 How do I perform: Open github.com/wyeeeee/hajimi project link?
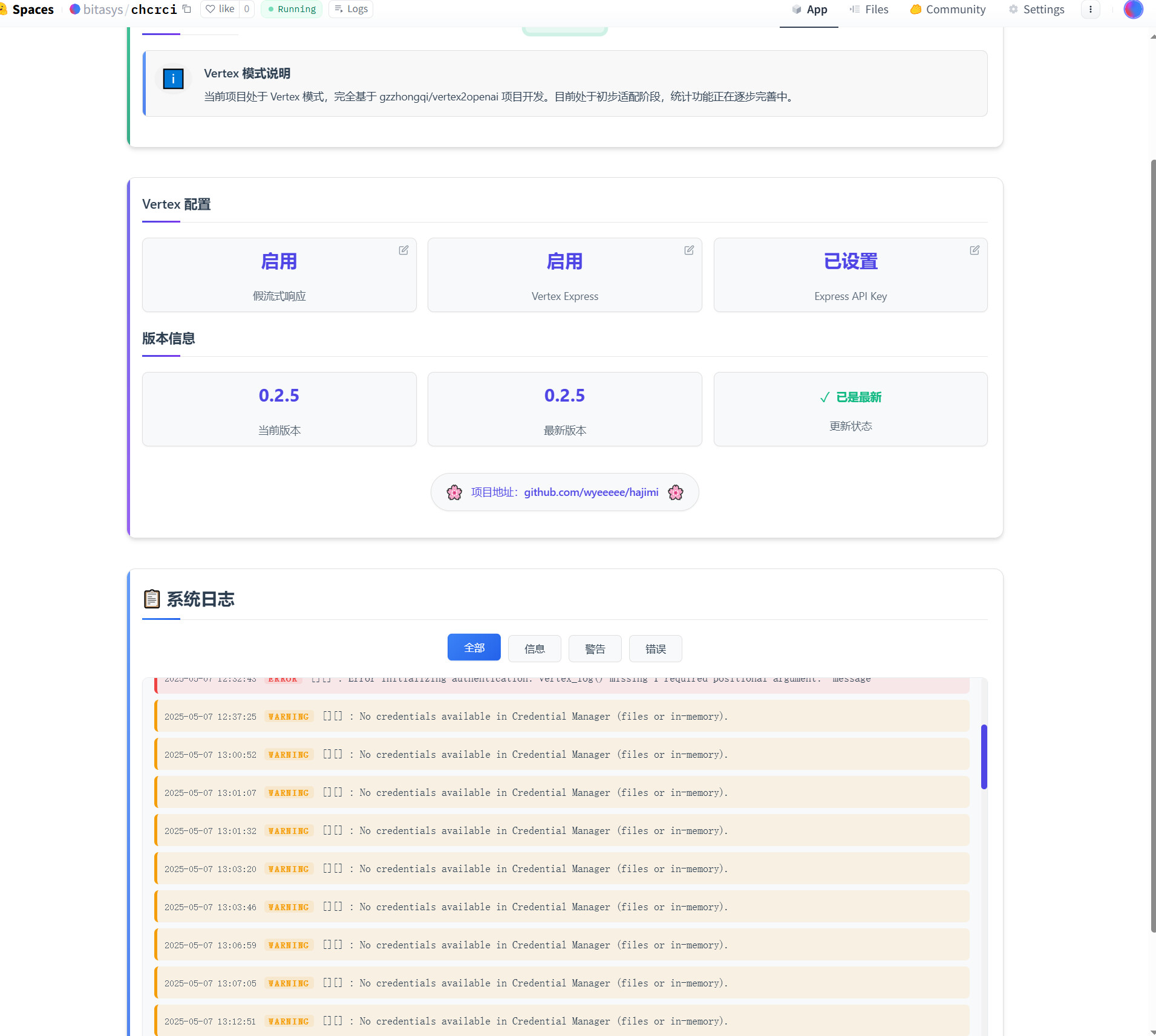590,492
